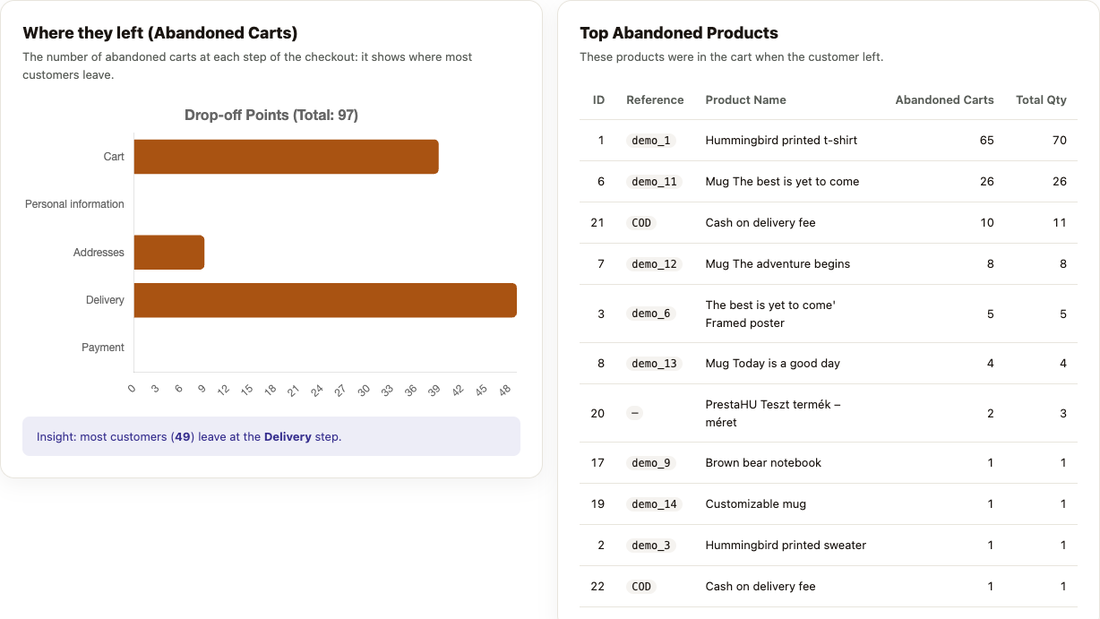Screen dimensions: 1100x619
Task: Select the Reference column header
Action: [x=655, y=100]
